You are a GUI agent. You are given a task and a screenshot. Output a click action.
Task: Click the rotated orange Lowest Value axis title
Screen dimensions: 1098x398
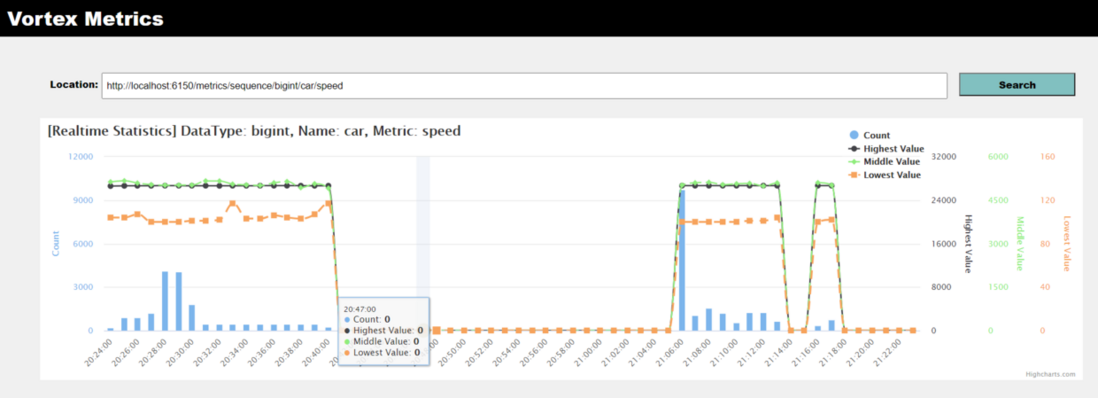tap(1067, 244)
